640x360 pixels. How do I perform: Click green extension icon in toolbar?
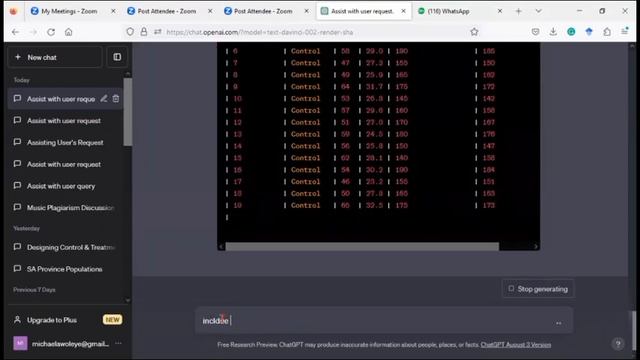click(x=571, y=32)
